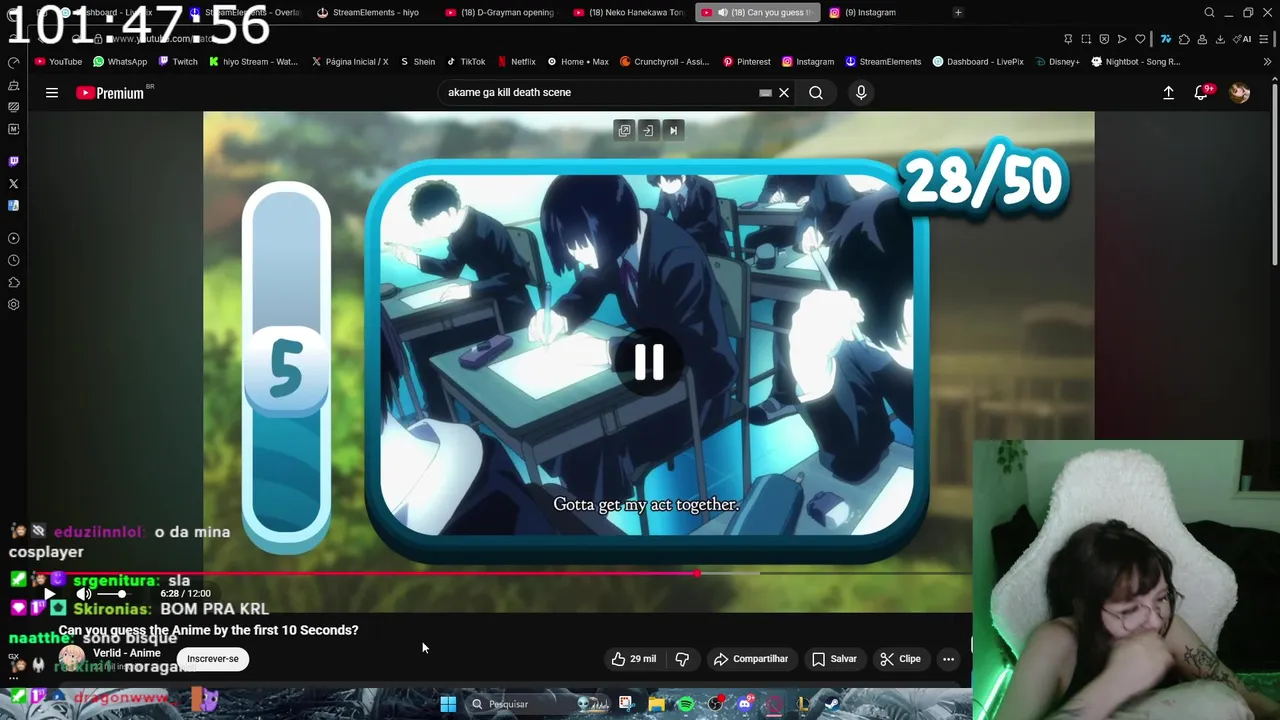Open more actions three-dot menu
Screen dimensions: 1280x720
[x=948, y=659]
